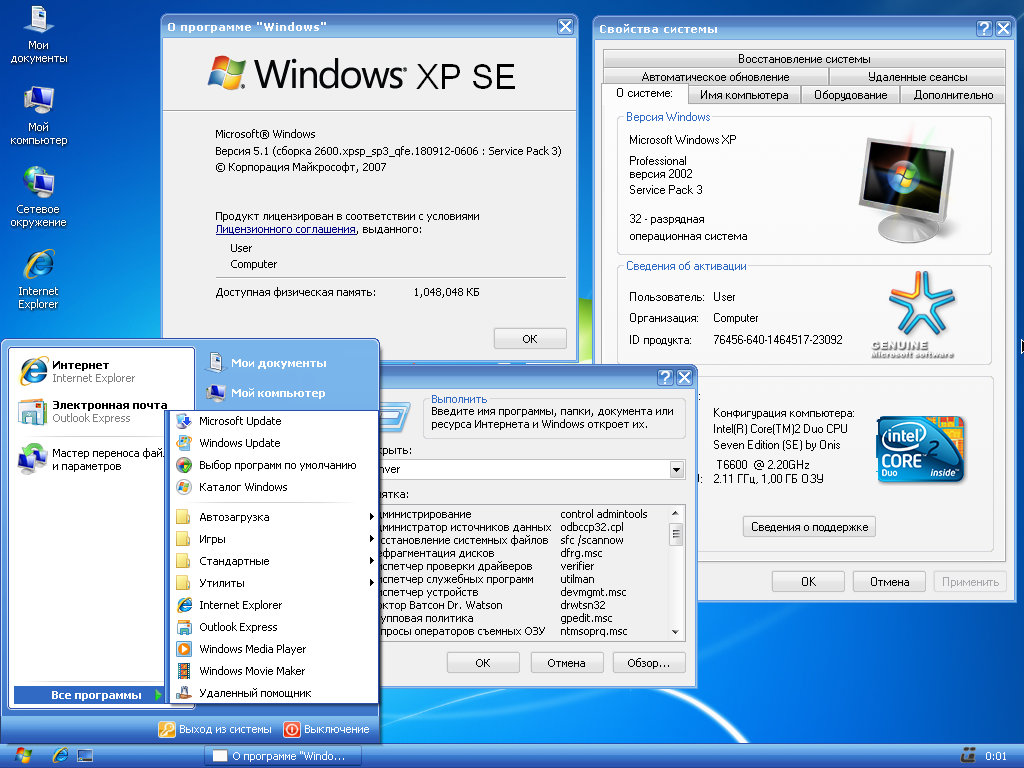Select the odbccp32.cpl list row
This screenshot has height=768, width=1024.
point(524,527)
